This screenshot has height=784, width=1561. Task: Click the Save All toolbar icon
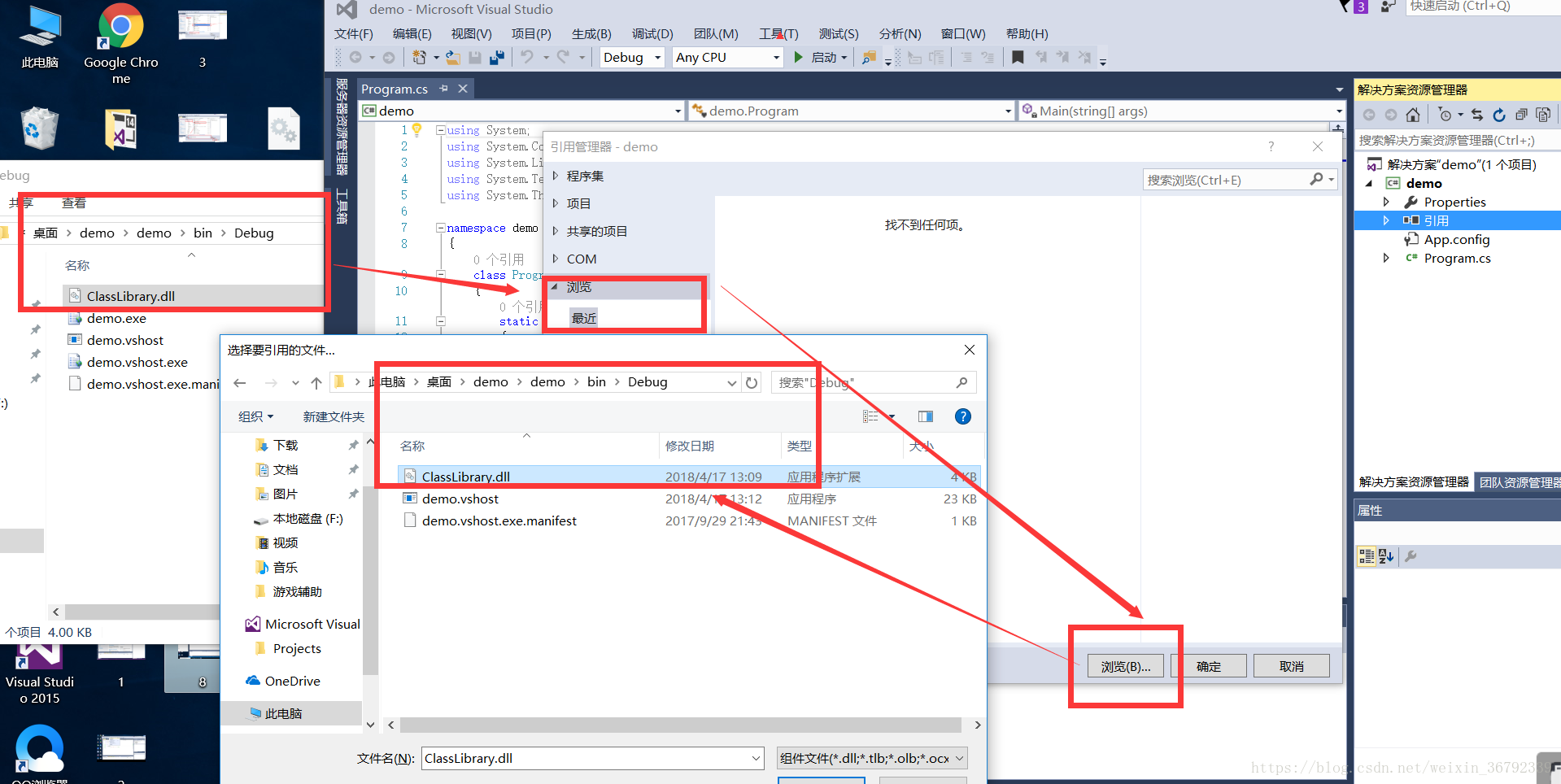pos(496,58)
